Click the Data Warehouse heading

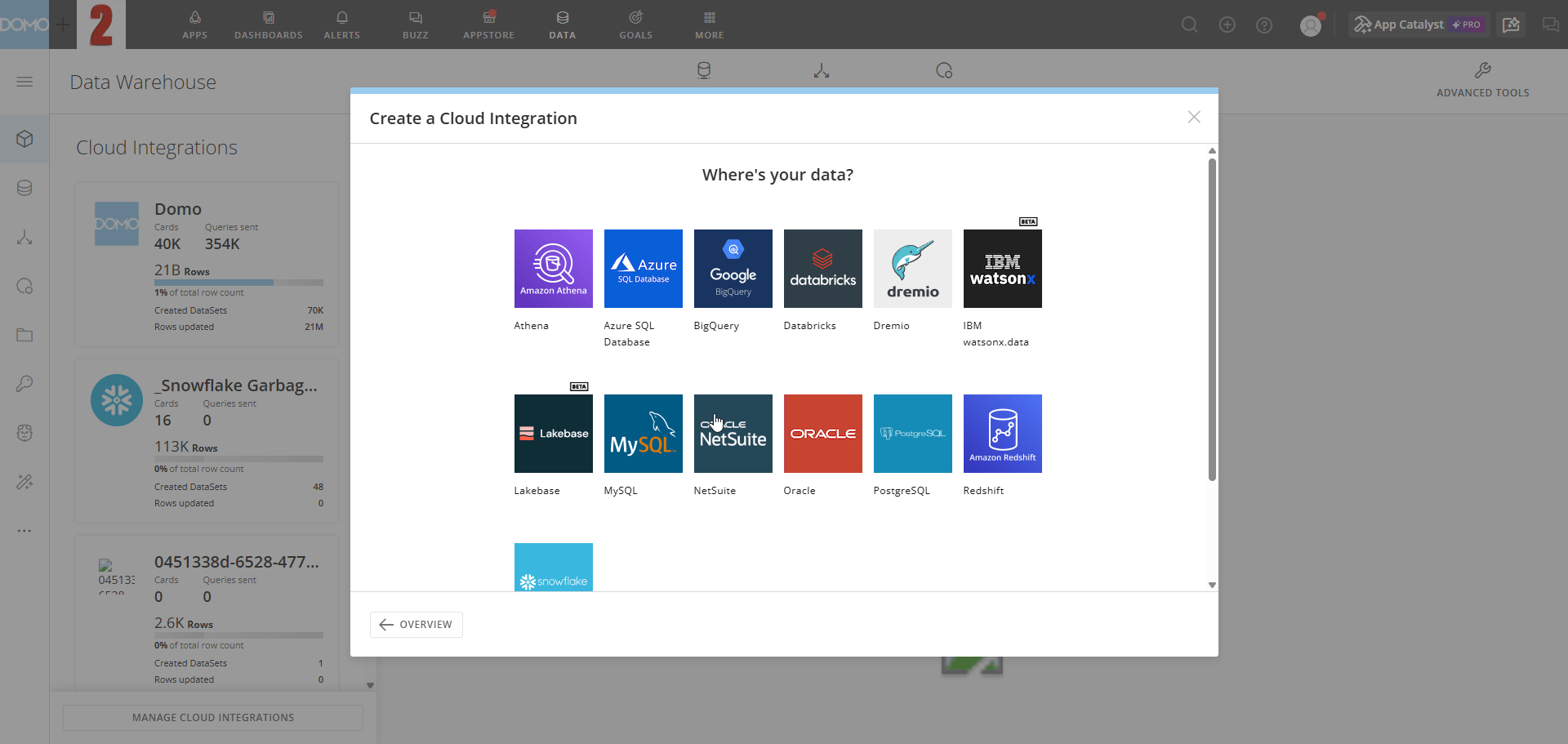tap(143, 82)
